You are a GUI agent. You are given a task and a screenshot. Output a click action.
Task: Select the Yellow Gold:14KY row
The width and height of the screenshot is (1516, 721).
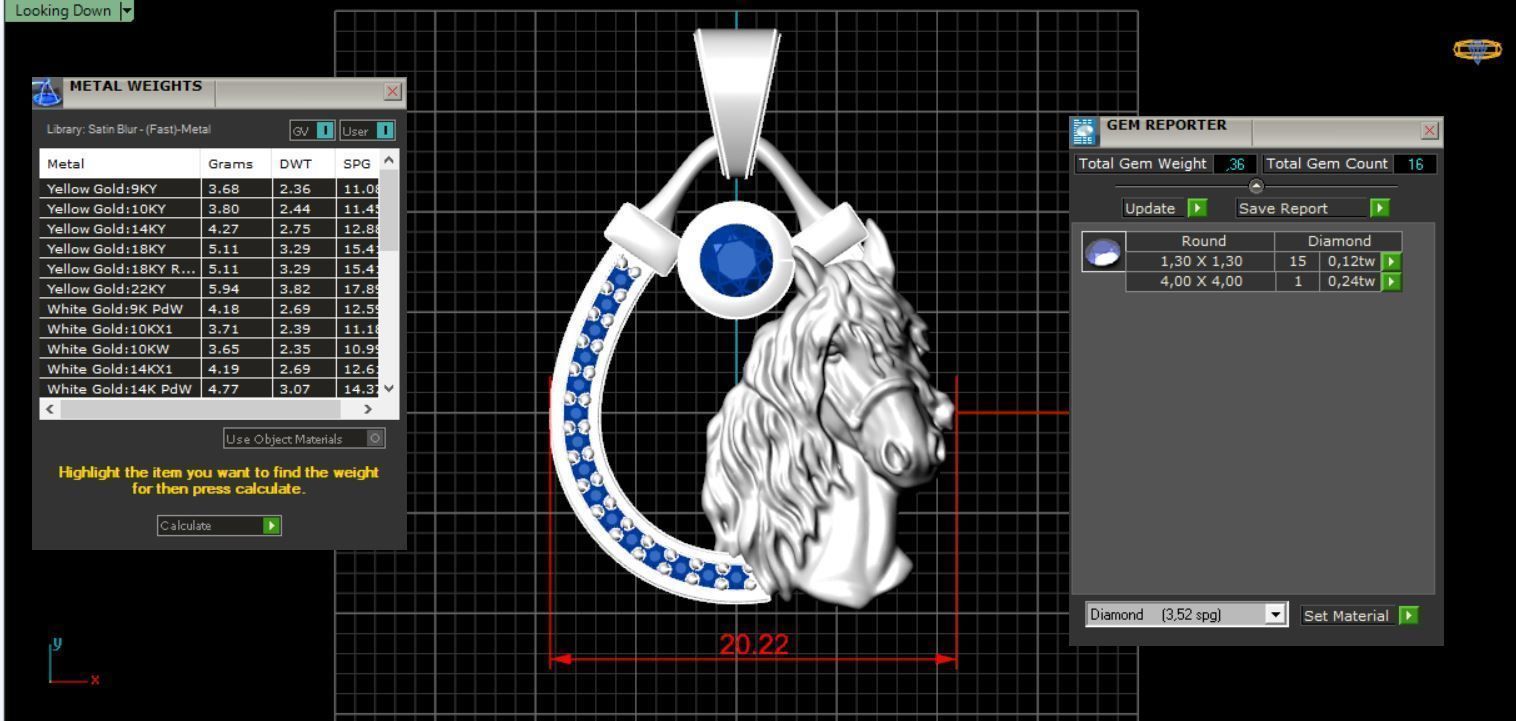click(211, 228)
